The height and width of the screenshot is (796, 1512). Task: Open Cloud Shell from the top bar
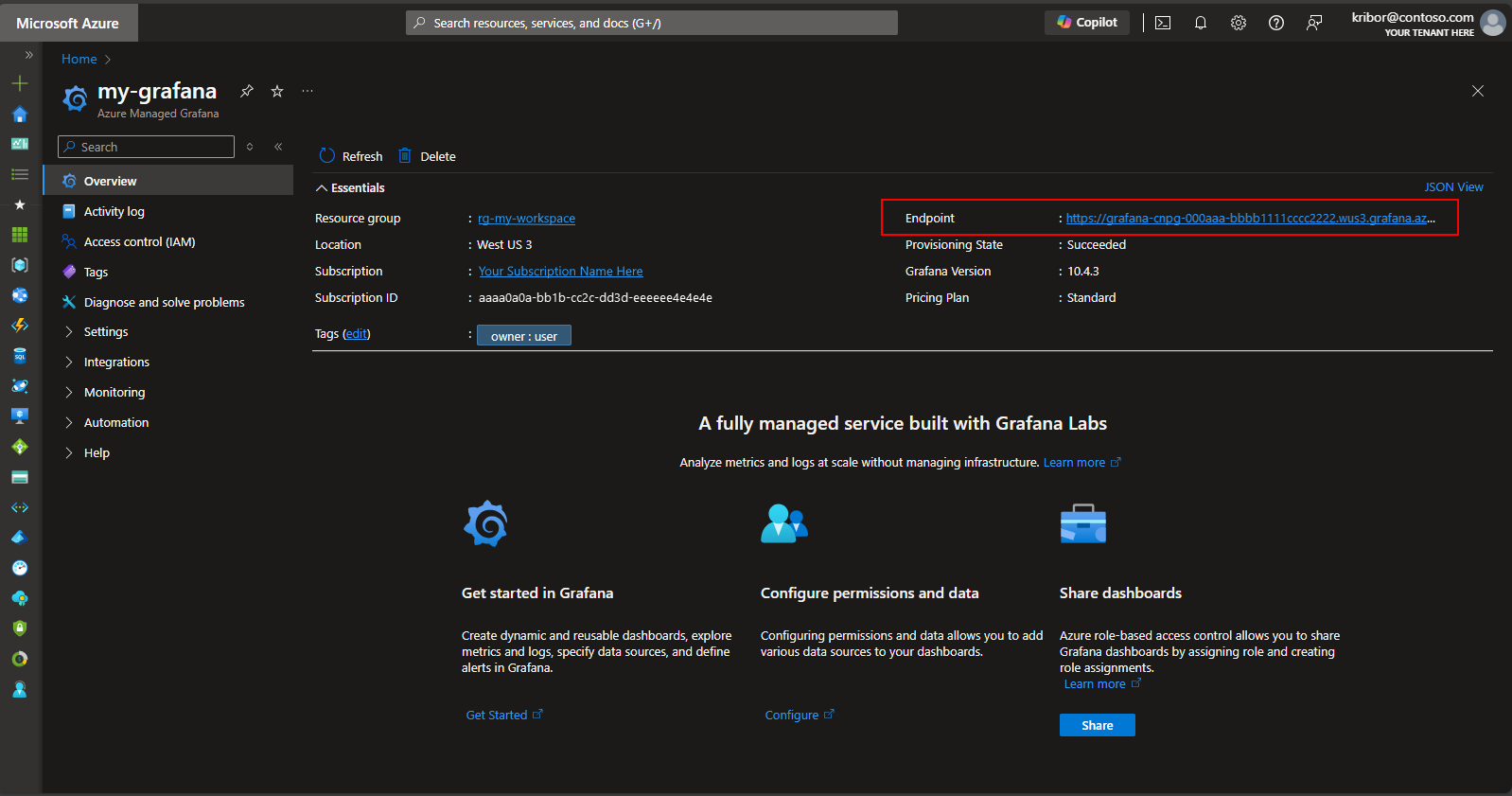(x=1163, y=23)
